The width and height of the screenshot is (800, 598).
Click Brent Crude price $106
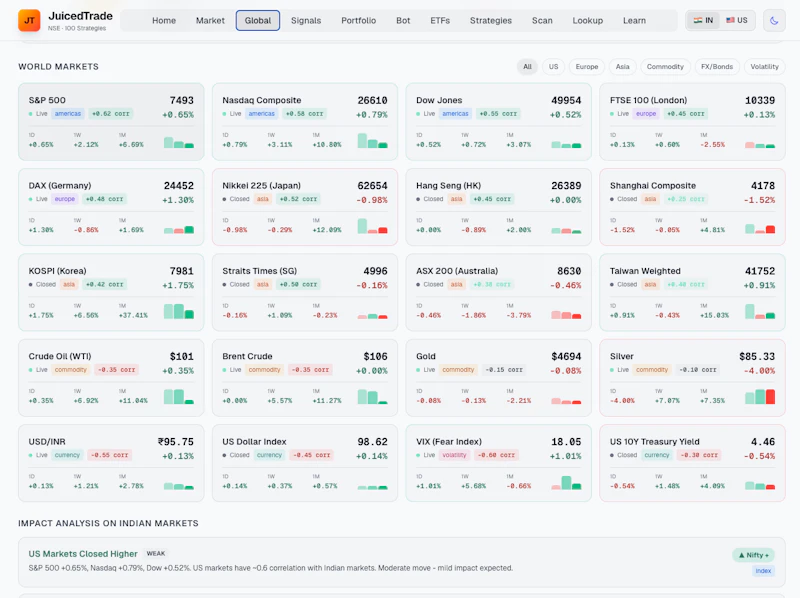[376, 356]
